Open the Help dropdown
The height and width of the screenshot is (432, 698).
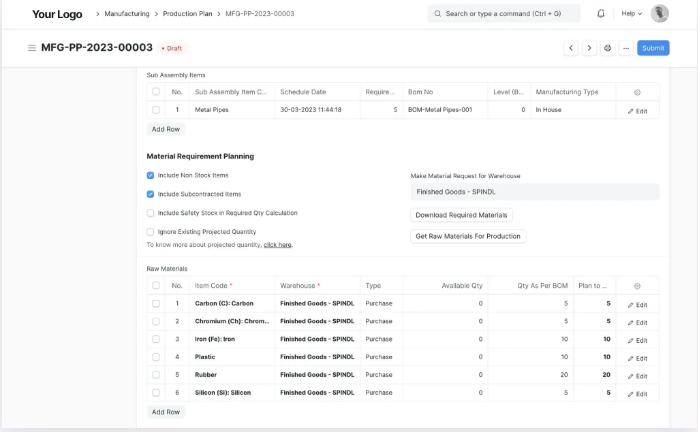click(632, 14)
